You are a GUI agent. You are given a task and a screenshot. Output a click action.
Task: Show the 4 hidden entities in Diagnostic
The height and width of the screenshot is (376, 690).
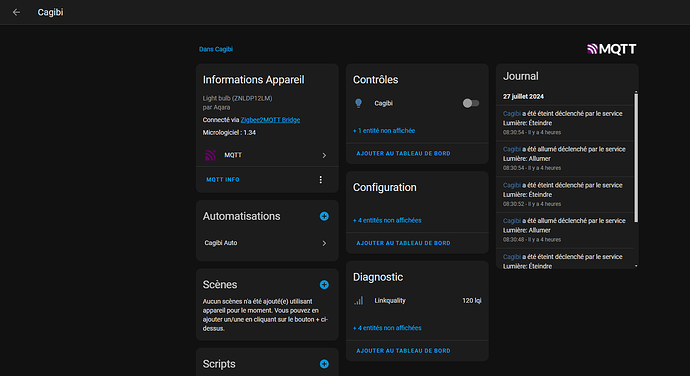pos(387,328)
